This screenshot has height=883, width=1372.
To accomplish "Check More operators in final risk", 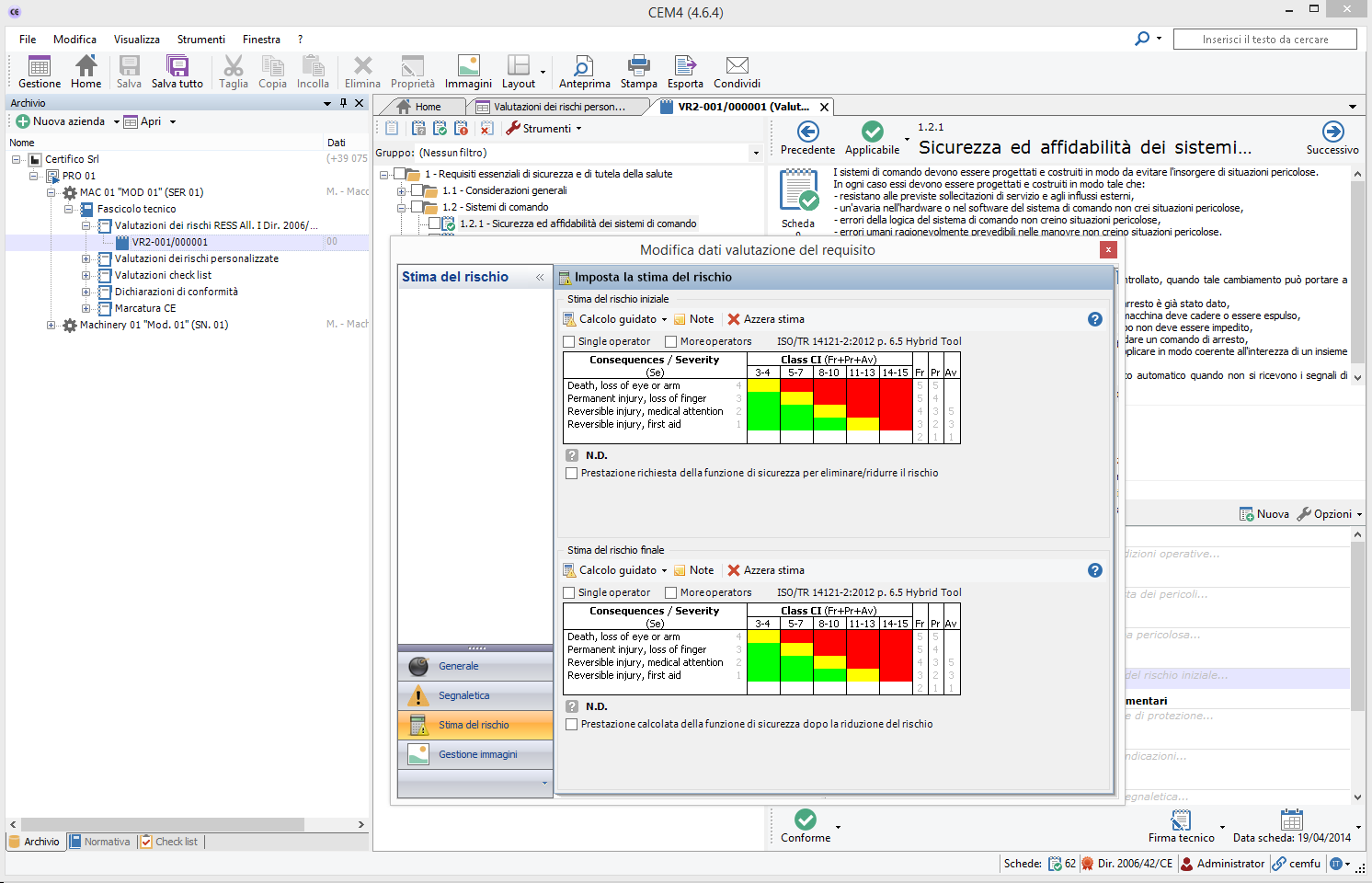I will click(x=671, y=593).
